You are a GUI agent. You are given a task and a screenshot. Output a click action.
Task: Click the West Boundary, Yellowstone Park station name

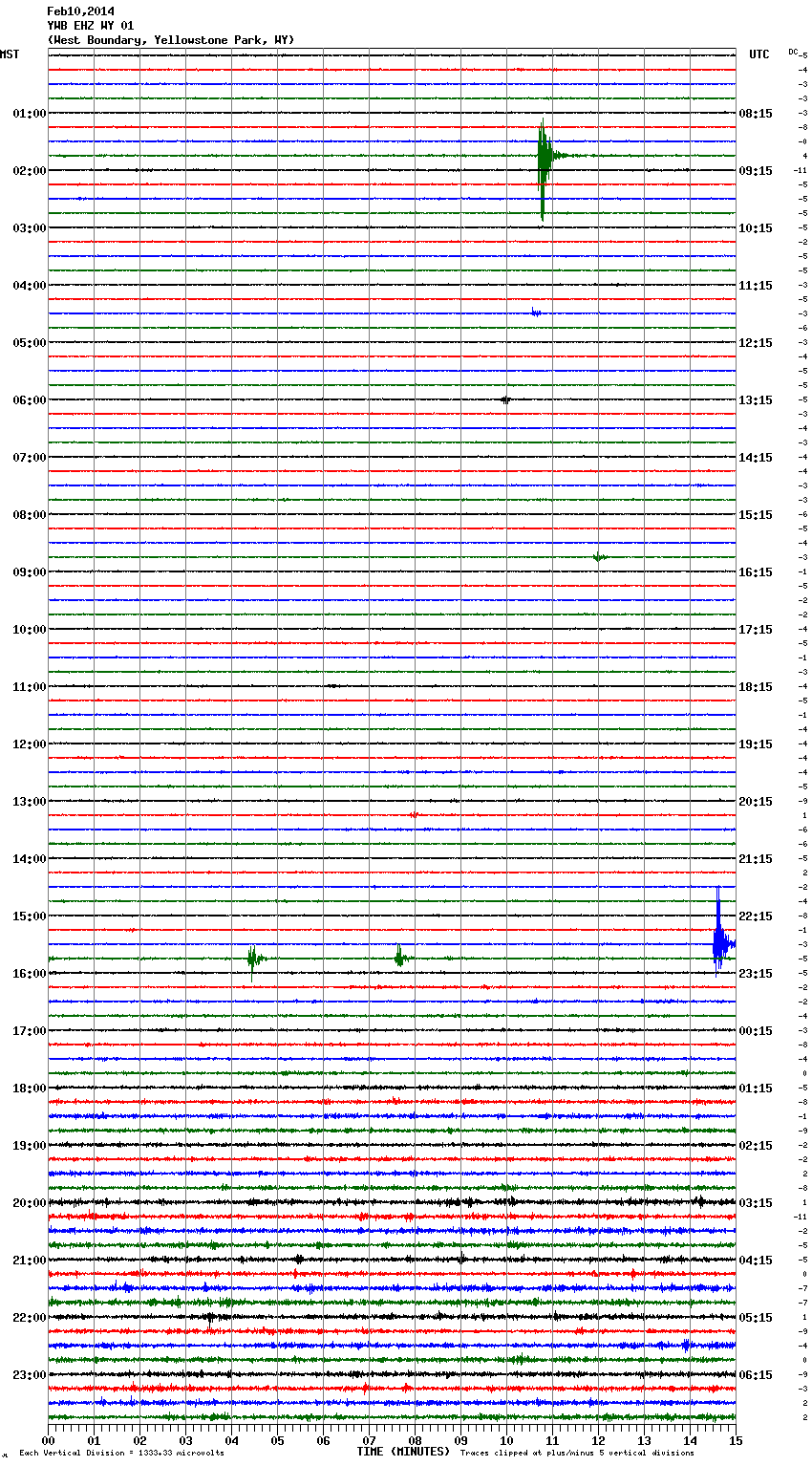point(171,40)
